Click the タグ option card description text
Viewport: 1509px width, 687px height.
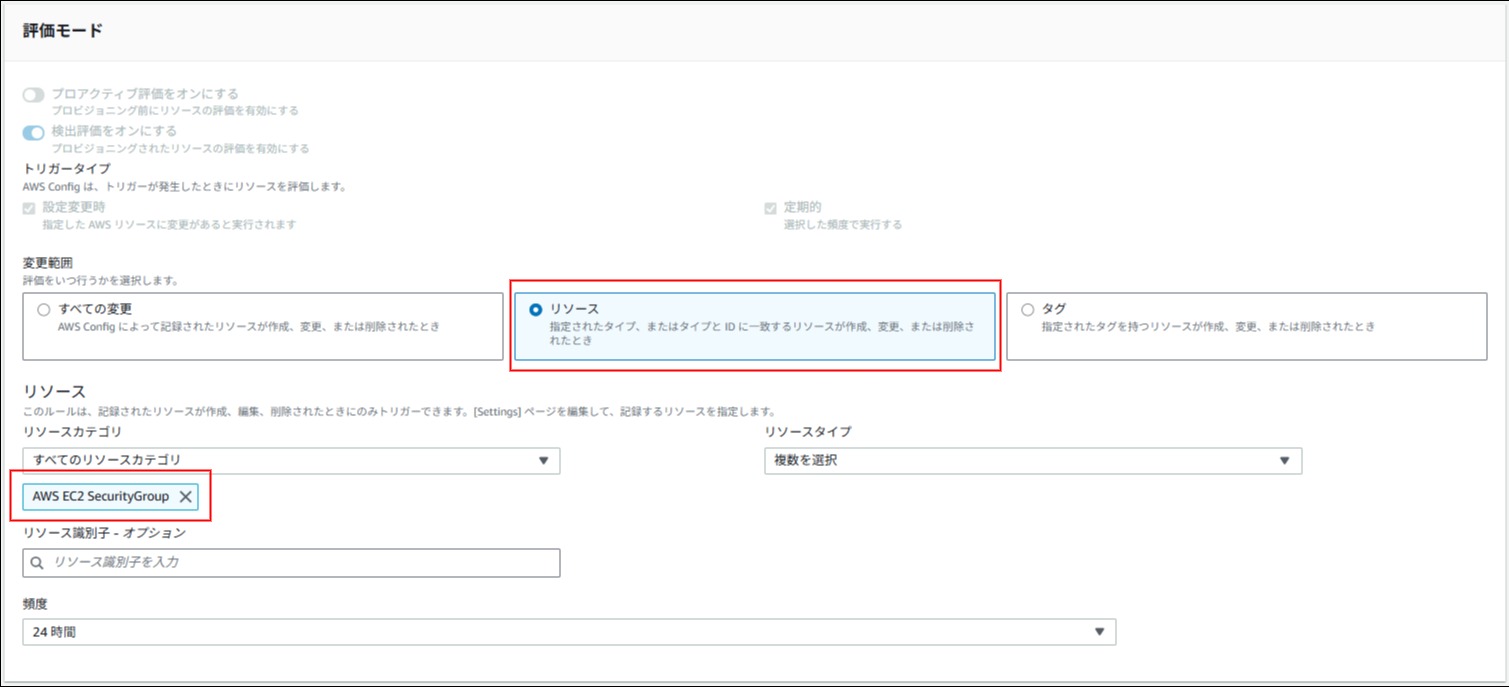[1208, 327]
